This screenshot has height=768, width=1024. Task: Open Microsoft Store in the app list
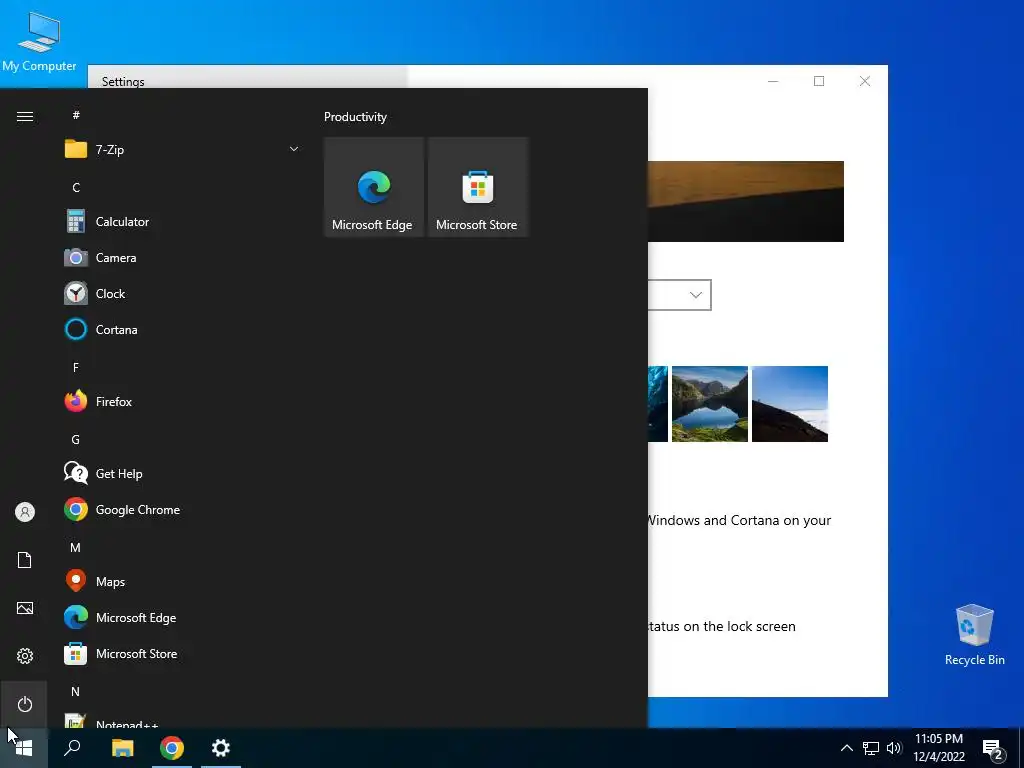(x=183, y=653)
